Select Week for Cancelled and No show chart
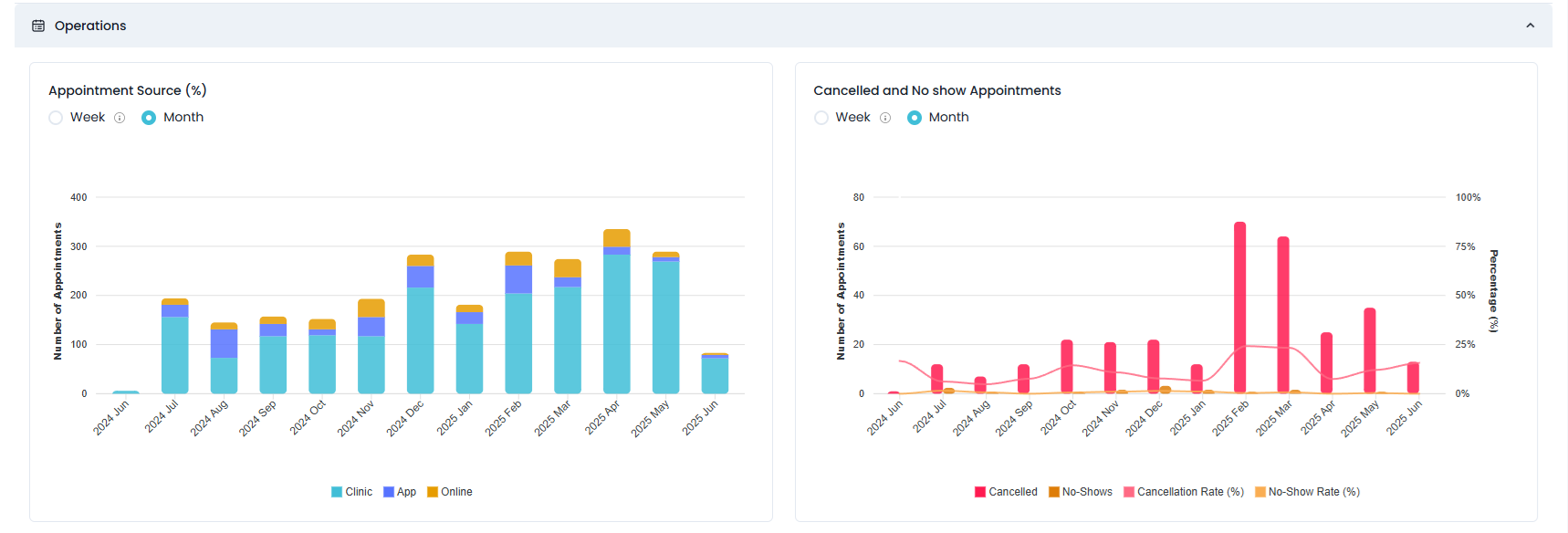1568x533 pixels. 821,118
